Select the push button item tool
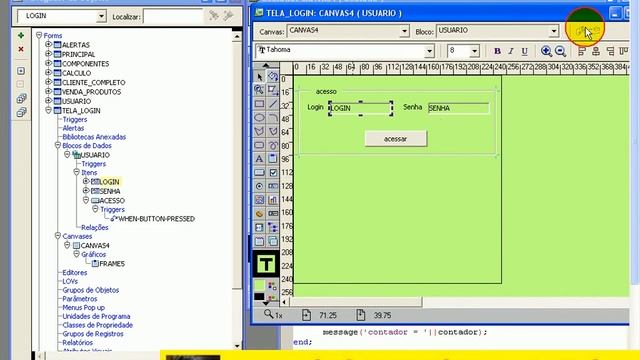The width and height of the screenshot is (640, 360). [x=259, y=173]
